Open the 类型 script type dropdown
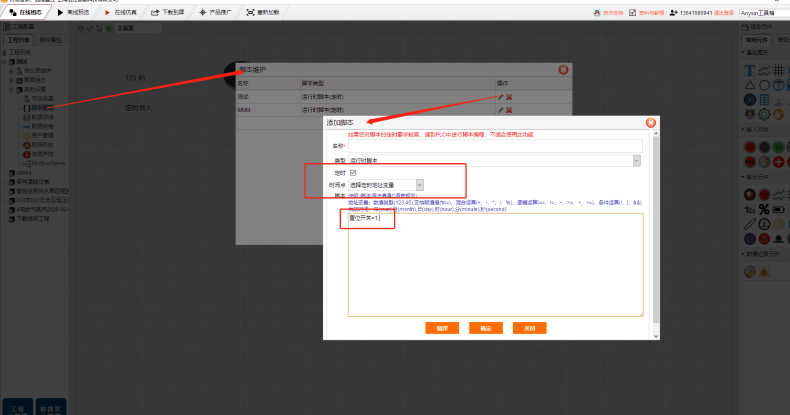The width and height of the screenshot is (790, 415). pyautogui.click(x=494, y=160)
